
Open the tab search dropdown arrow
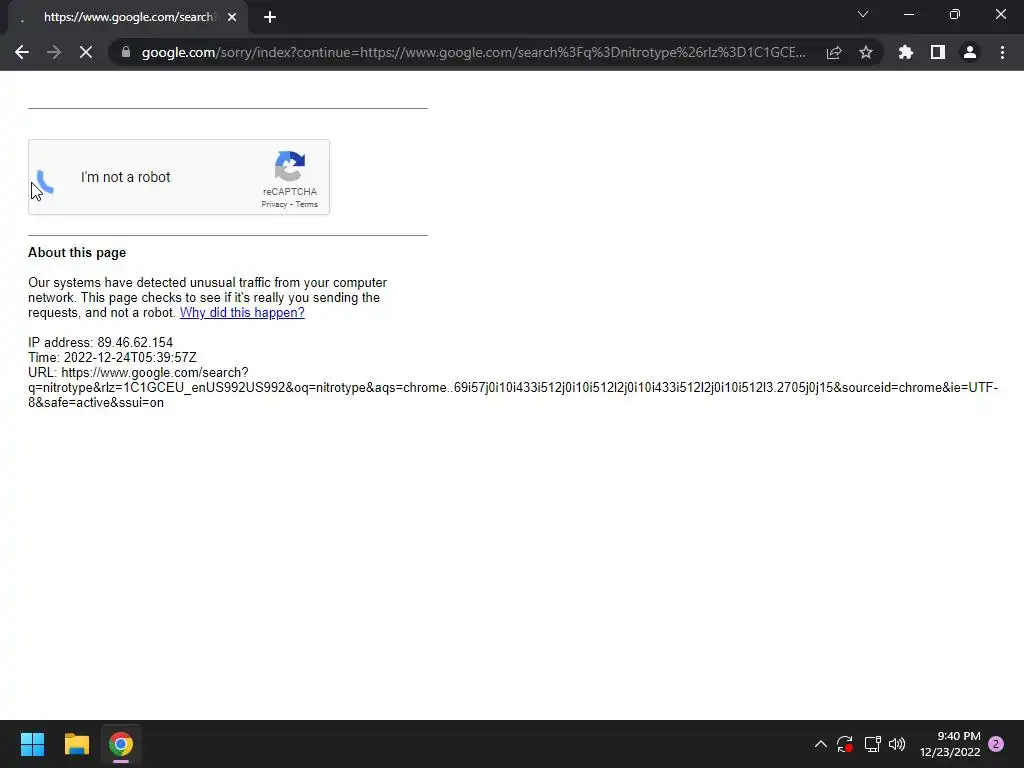863,14
